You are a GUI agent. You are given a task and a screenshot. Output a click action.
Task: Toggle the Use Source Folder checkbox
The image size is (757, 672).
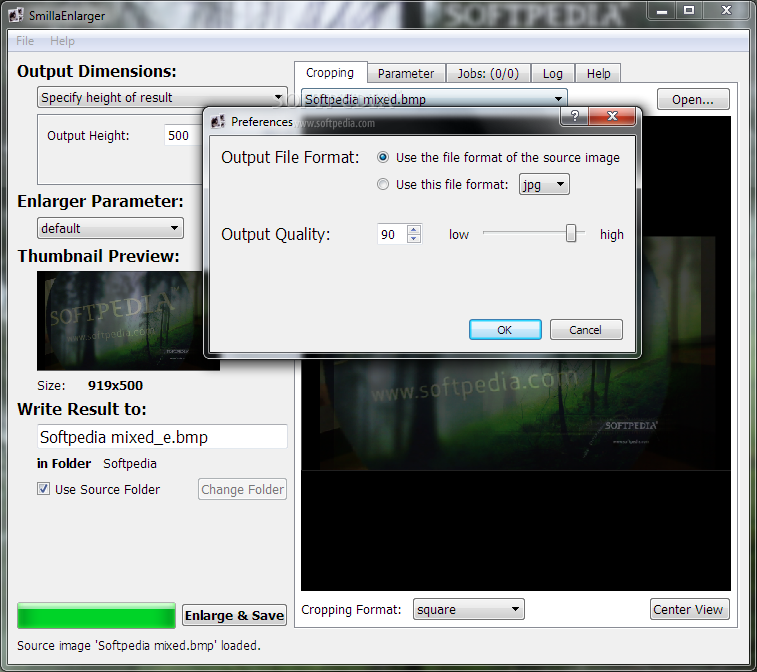tap(43, 489)
